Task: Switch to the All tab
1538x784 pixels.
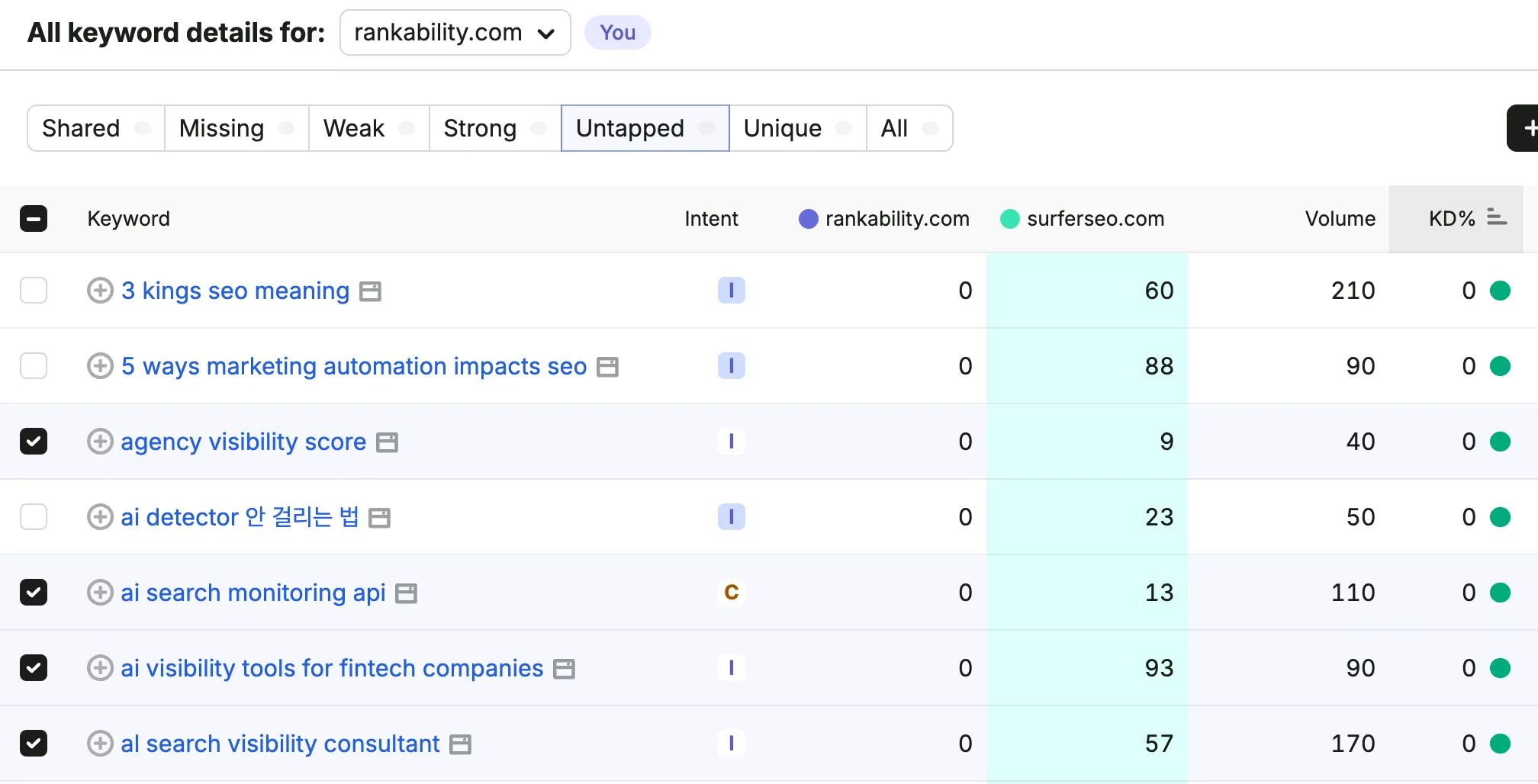Action: coord(909,128)
